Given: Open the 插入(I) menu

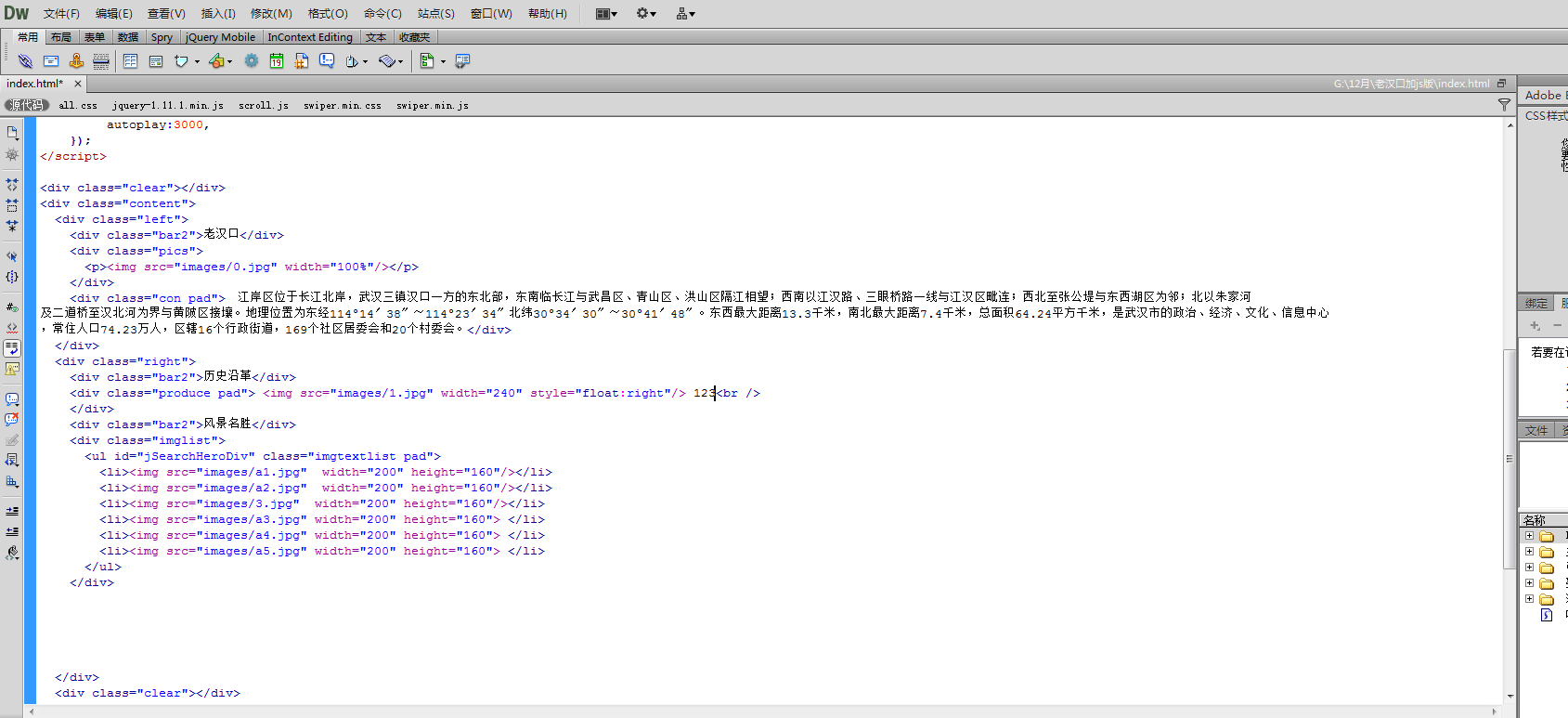Looking at the screenshot, I should [218, 13].
